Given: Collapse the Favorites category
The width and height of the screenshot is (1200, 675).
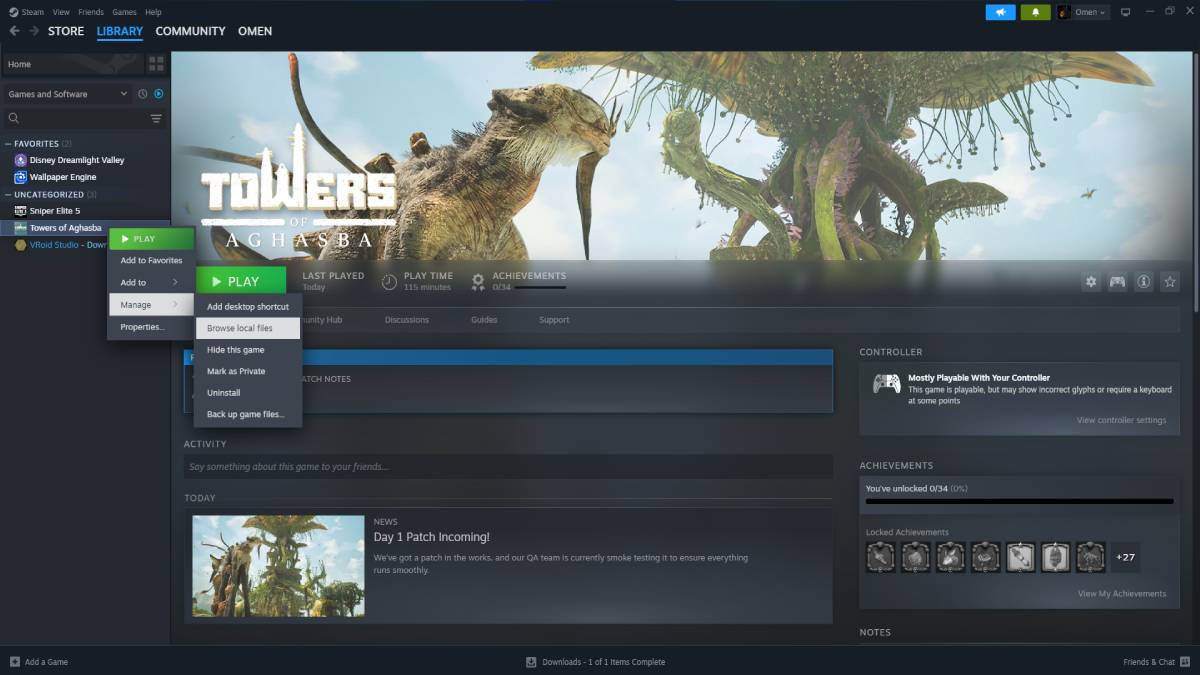Looking at the screenshot, I should (8, 143).
